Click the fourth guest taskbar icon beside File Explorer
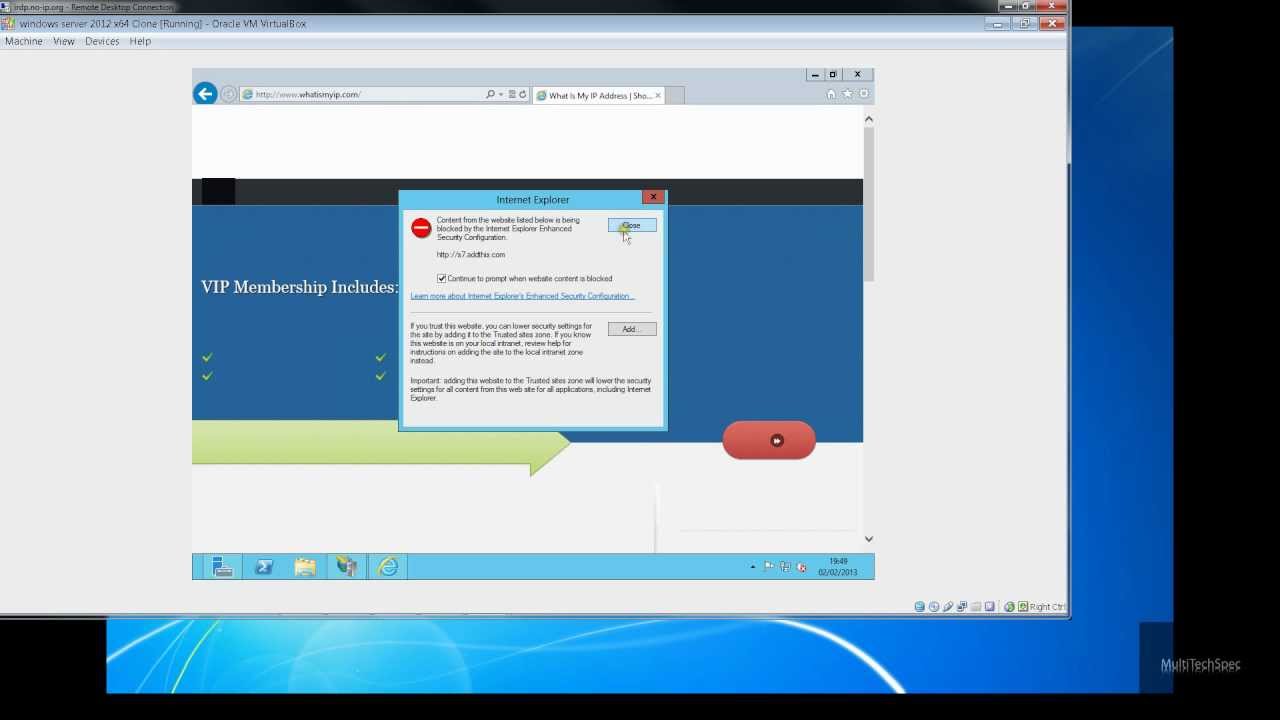The image size is (1280, 720). (x=347, y=567)
